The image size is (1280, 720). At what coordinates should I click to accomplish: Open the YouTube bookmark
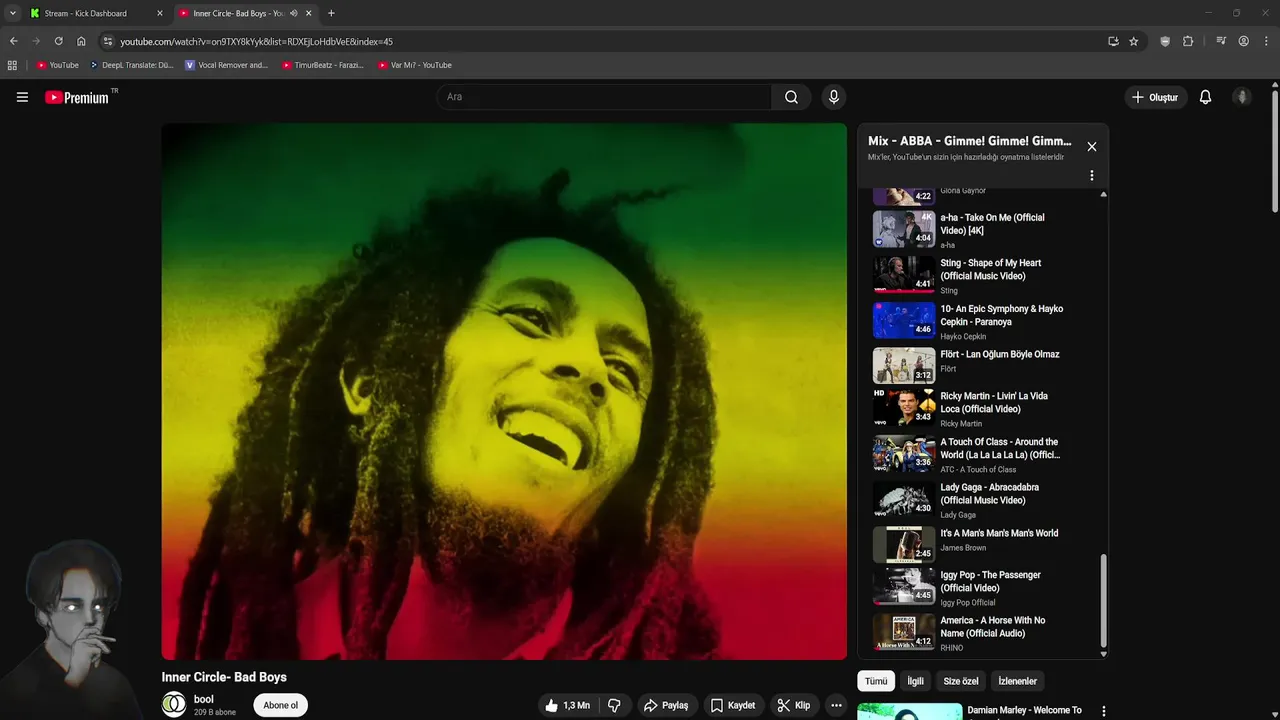point(57,65)
